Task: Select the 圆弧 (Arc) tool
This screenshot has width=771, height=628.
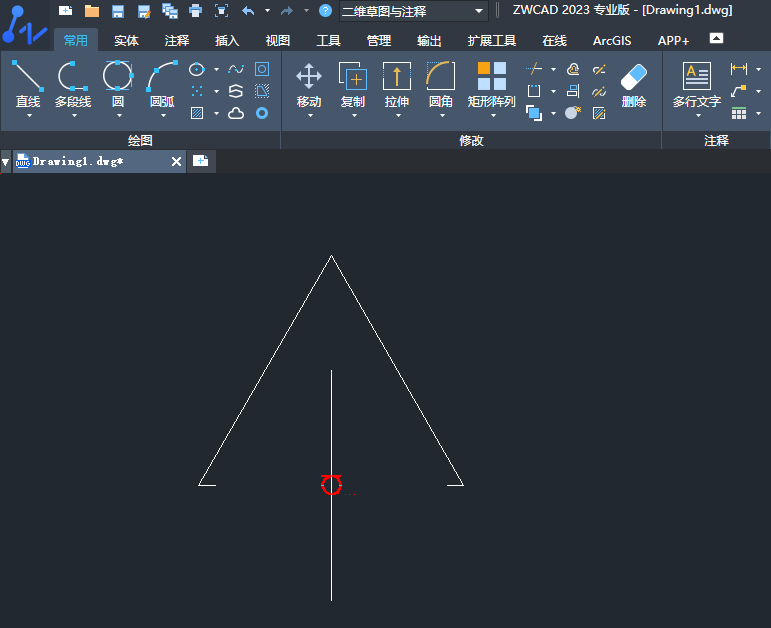Action: [x=162, y=84]
